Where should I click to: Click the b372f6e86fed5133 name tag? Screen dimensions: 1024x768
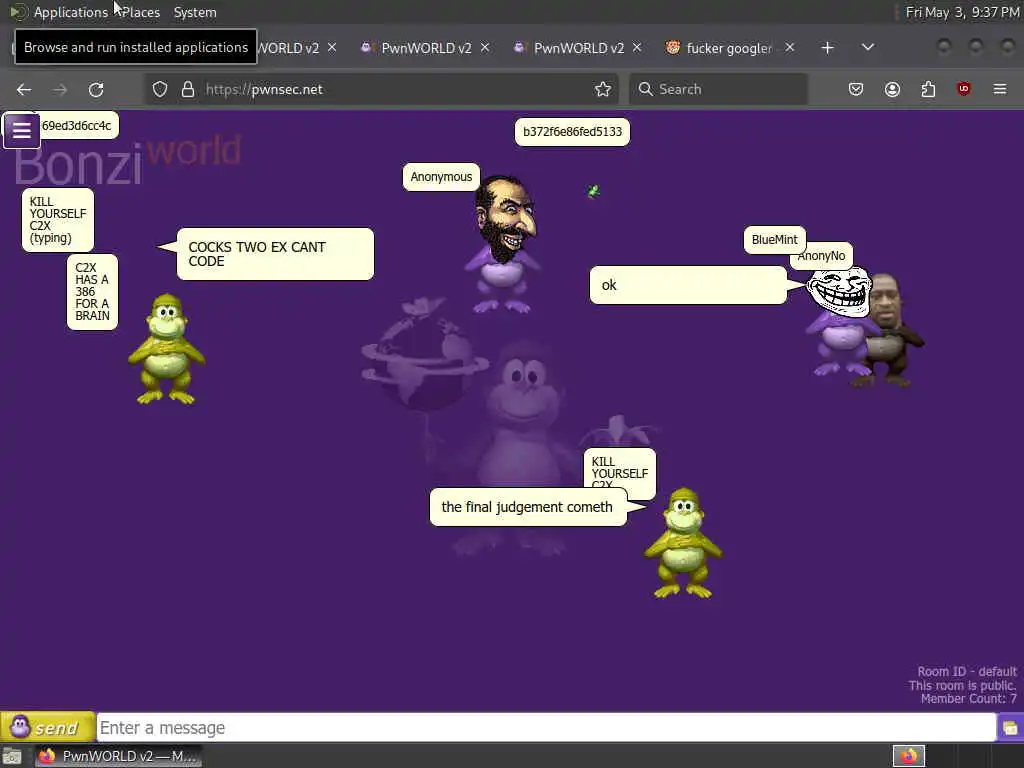[x=573, y=132]
